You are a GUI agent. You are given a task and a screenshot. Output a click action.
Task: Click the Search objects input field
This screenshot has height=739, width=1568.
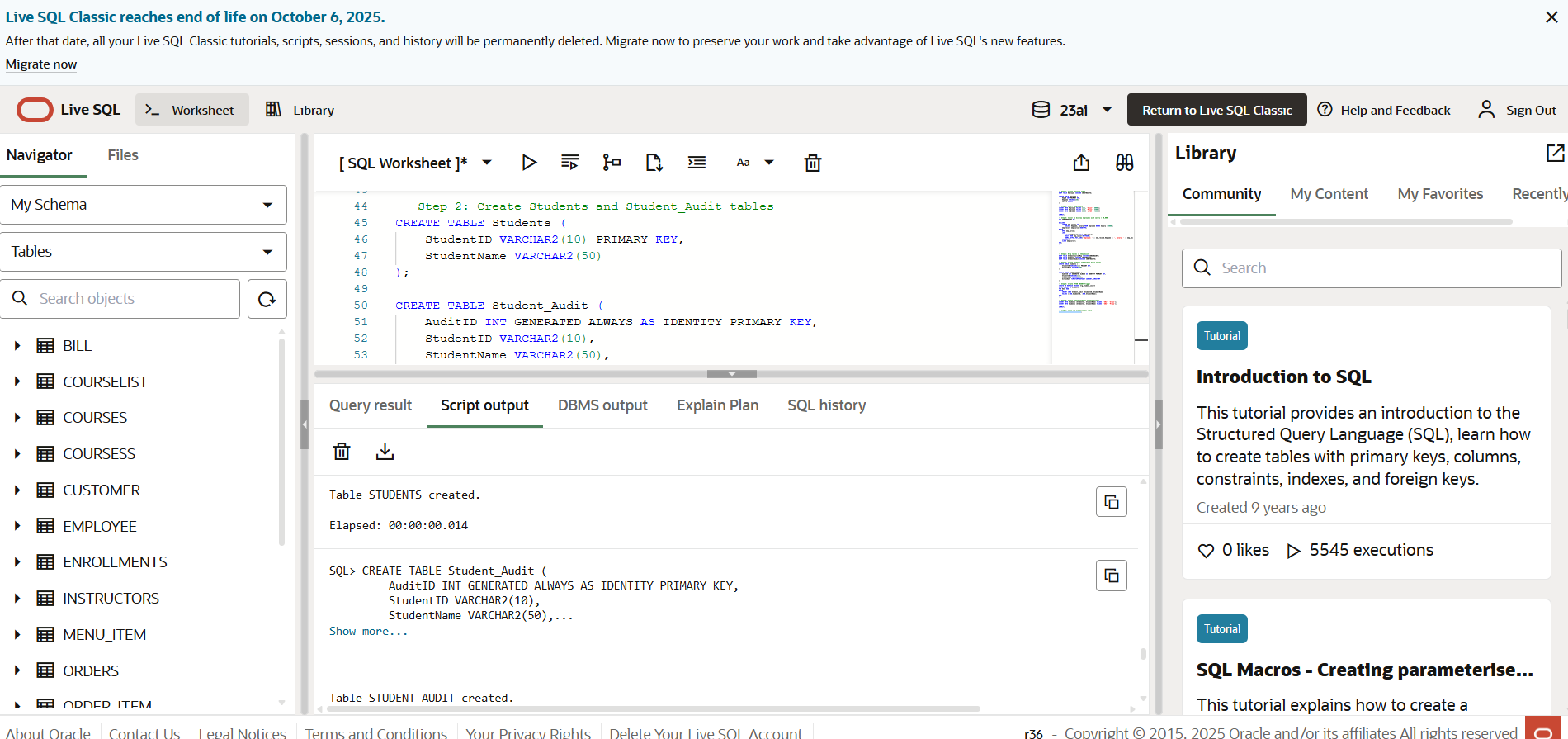[x=120, y=299]
